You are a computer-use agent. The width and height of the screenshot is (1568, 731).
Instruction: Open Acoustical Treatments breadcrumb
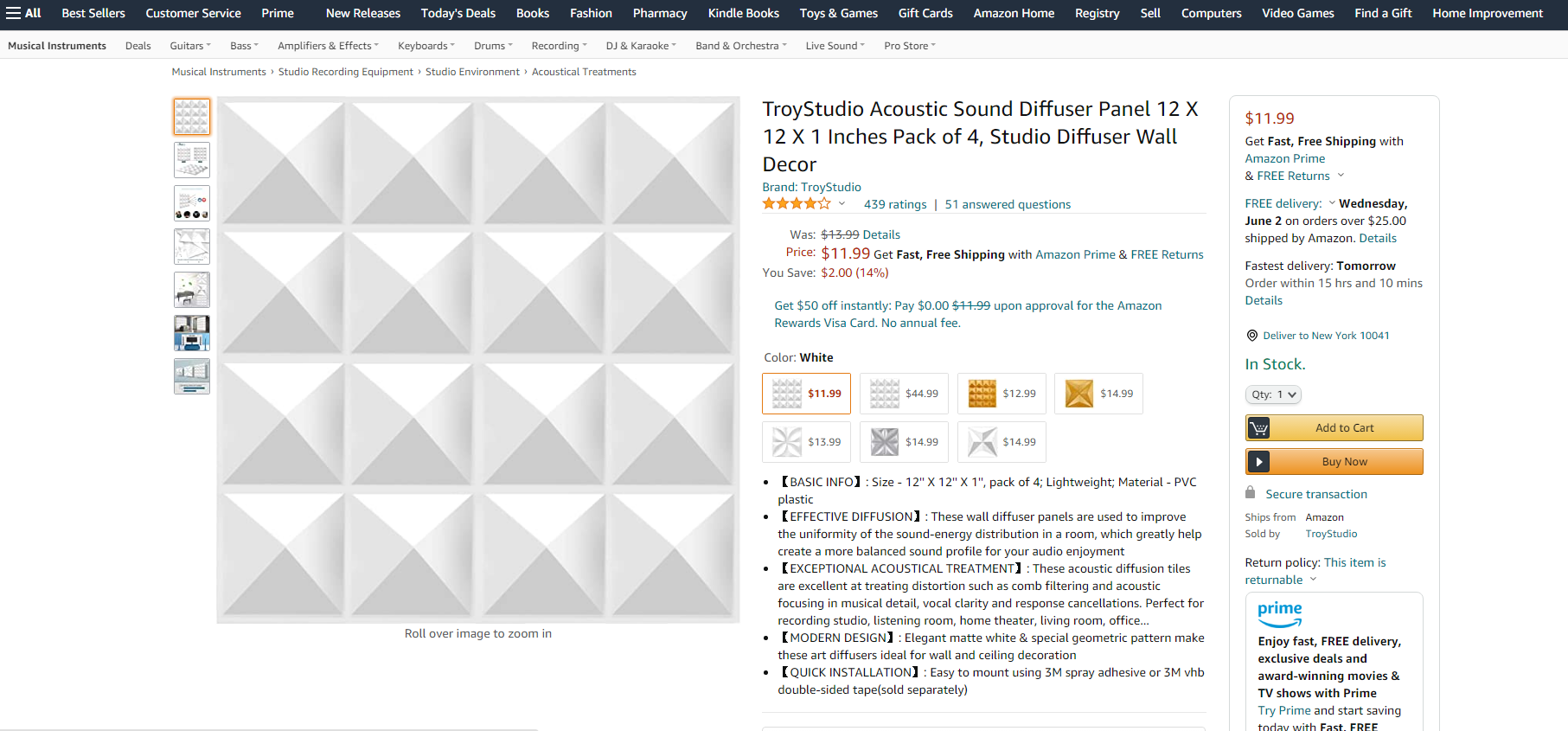click(x=584, y=72)
